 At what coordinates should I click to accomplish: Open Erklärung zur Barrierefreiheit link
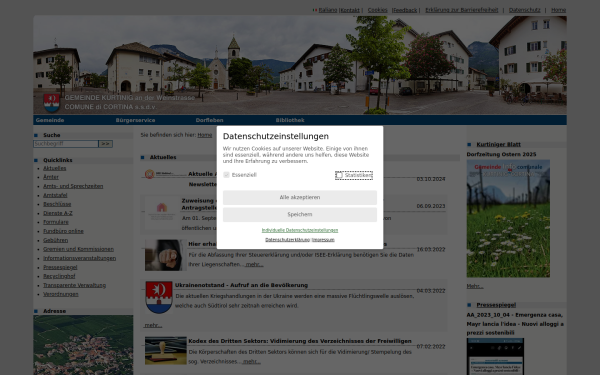pyautogui.click(x=462, y=10)
